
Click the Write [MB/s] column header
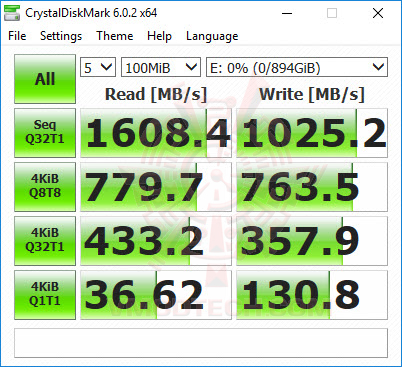pyautogui.click(x=312, y=94)
